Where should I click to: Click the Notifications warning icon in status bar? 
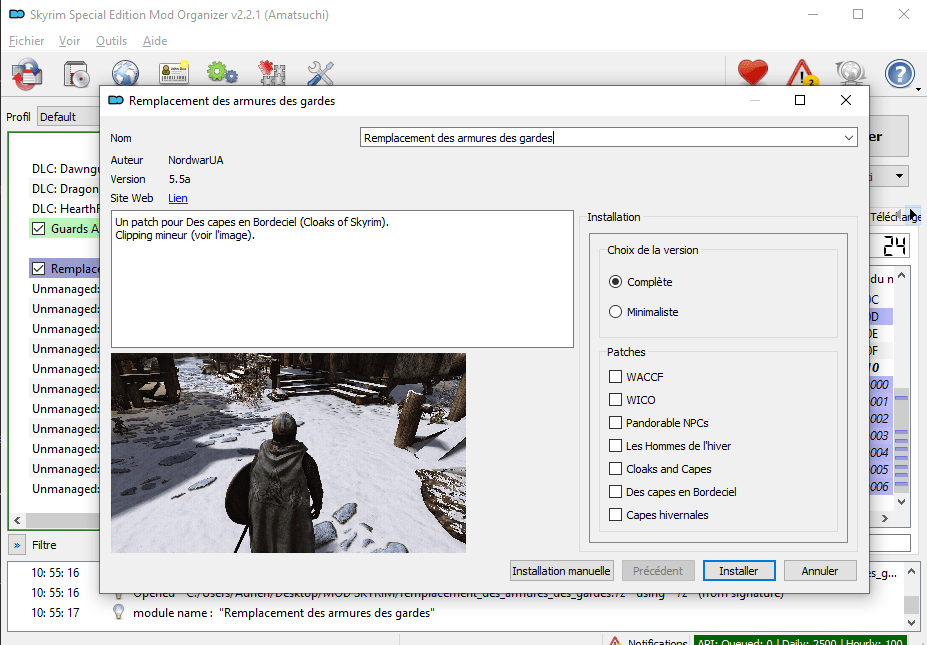(615, 641)
